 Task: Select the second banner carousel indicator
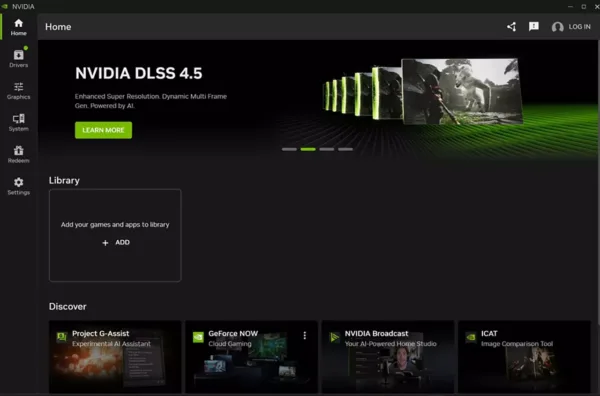tap(308, 149)
